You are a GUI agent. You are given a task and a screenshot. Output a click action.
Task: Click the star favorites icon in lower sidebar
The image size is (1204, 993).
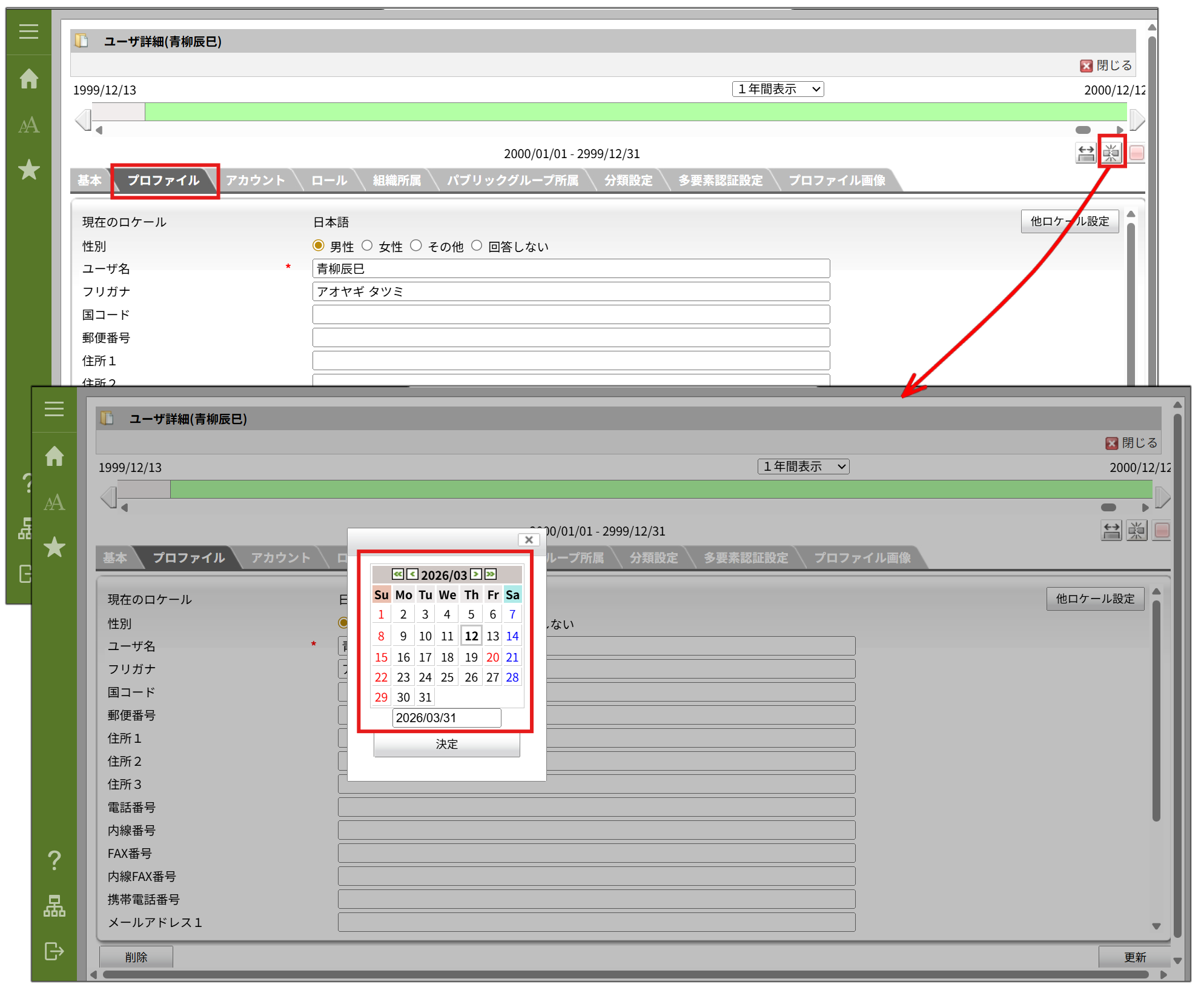[x=54, y=547]
